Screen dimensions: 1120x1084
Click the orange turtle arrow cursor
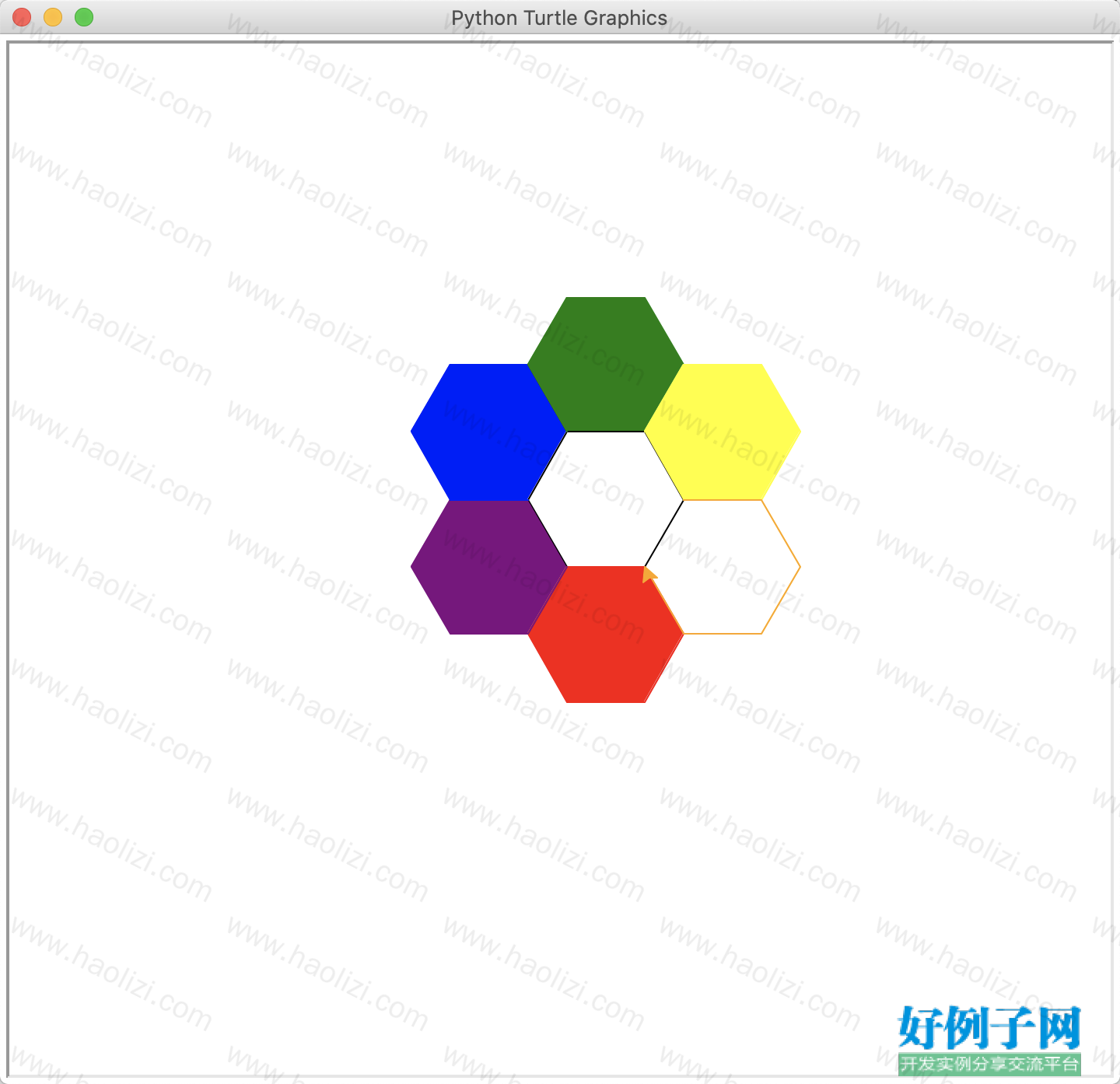click(649, 574)
